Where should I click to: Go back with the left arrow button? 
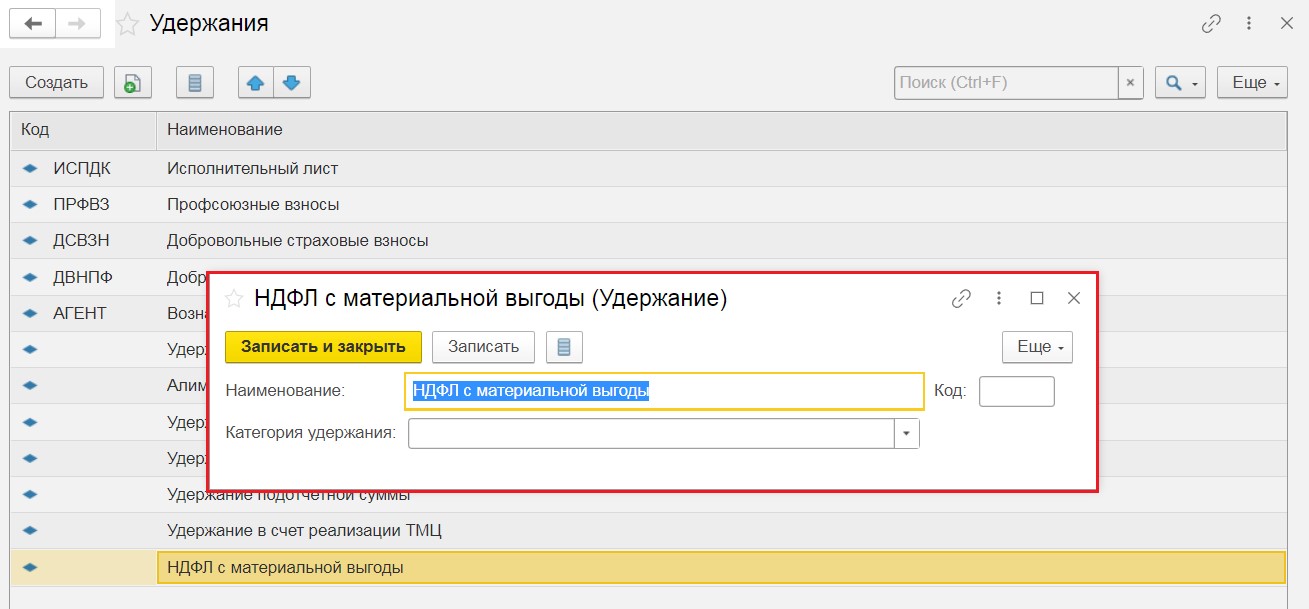[x=33, y=24]
